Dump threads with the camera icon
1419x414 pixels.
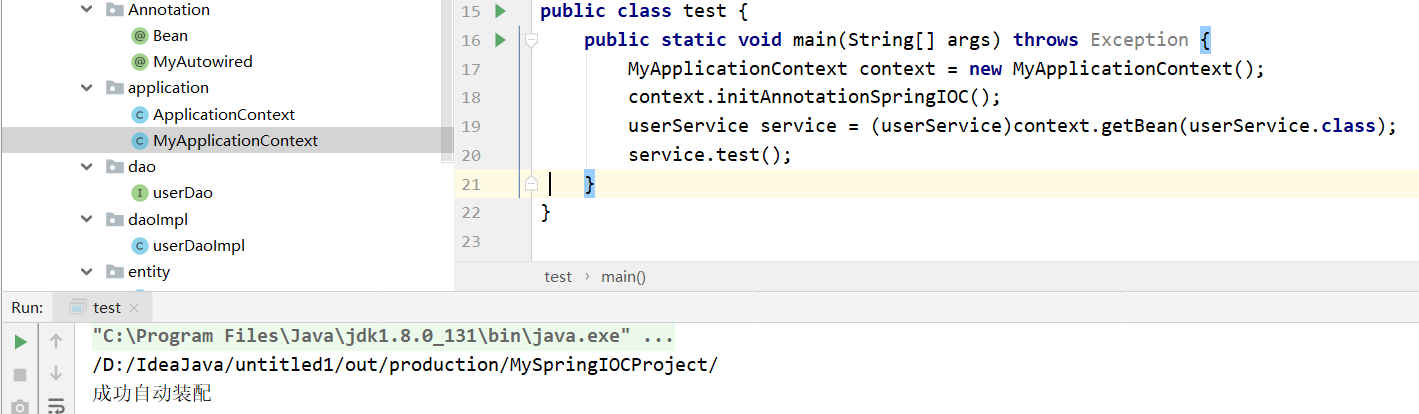pos(20,406)
